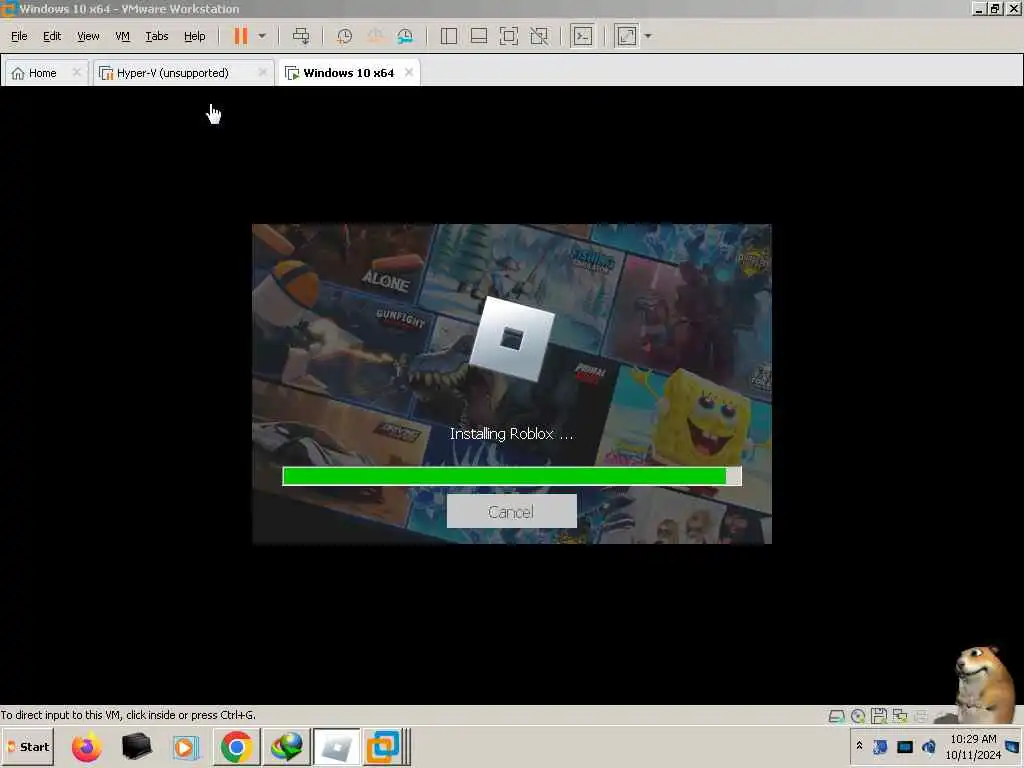Viewport: 1024px width, 768px height.
Task: Take a snapshot of this virtual machine
Action: point(344,36)
